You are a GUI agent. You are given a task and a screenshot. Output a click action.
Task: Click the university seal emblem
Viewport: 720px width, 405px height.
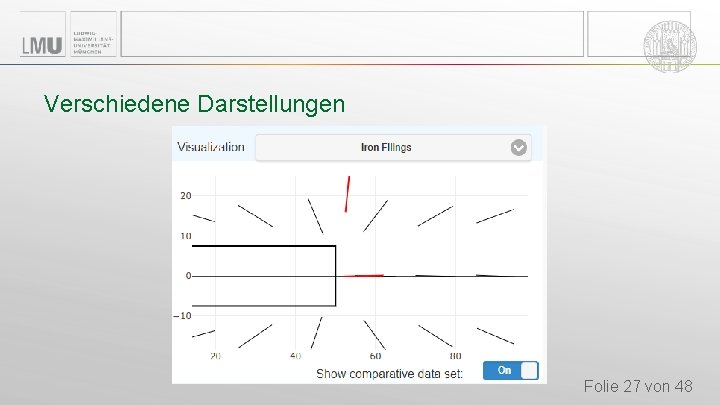coord(669,46)
